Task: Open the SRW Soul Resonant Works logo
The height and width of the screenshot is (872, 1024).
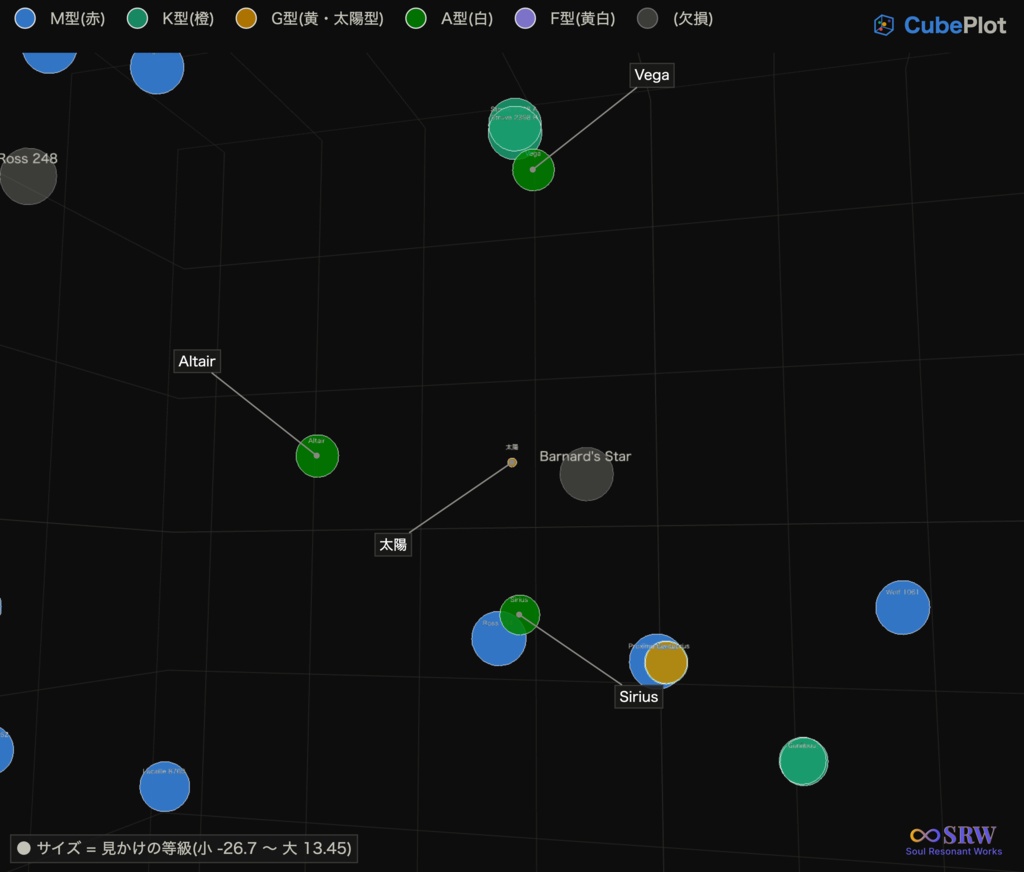Action: point(953,841)
